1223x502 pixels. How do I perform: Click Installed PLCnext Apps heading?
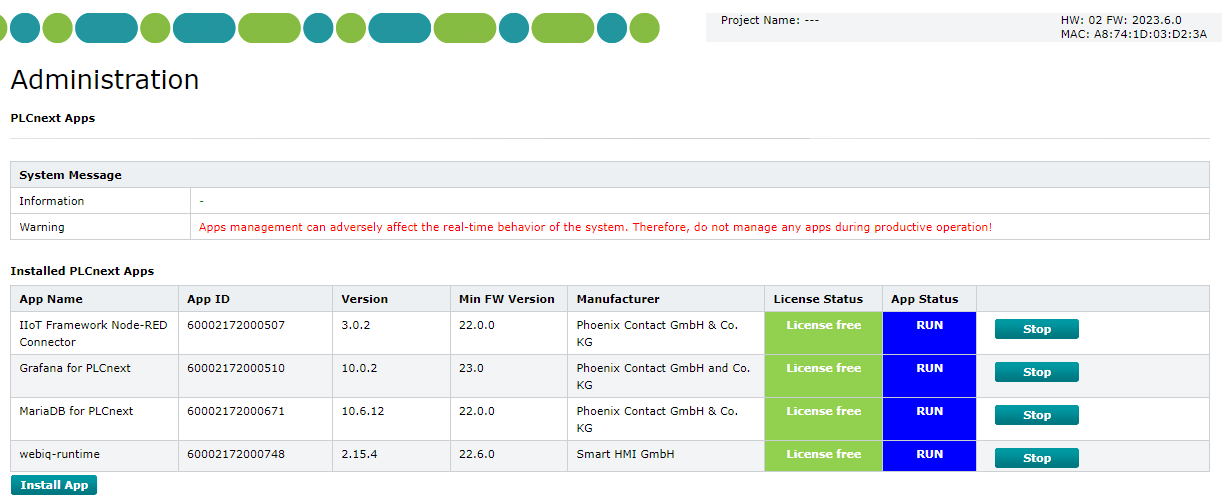coord(82,271)
